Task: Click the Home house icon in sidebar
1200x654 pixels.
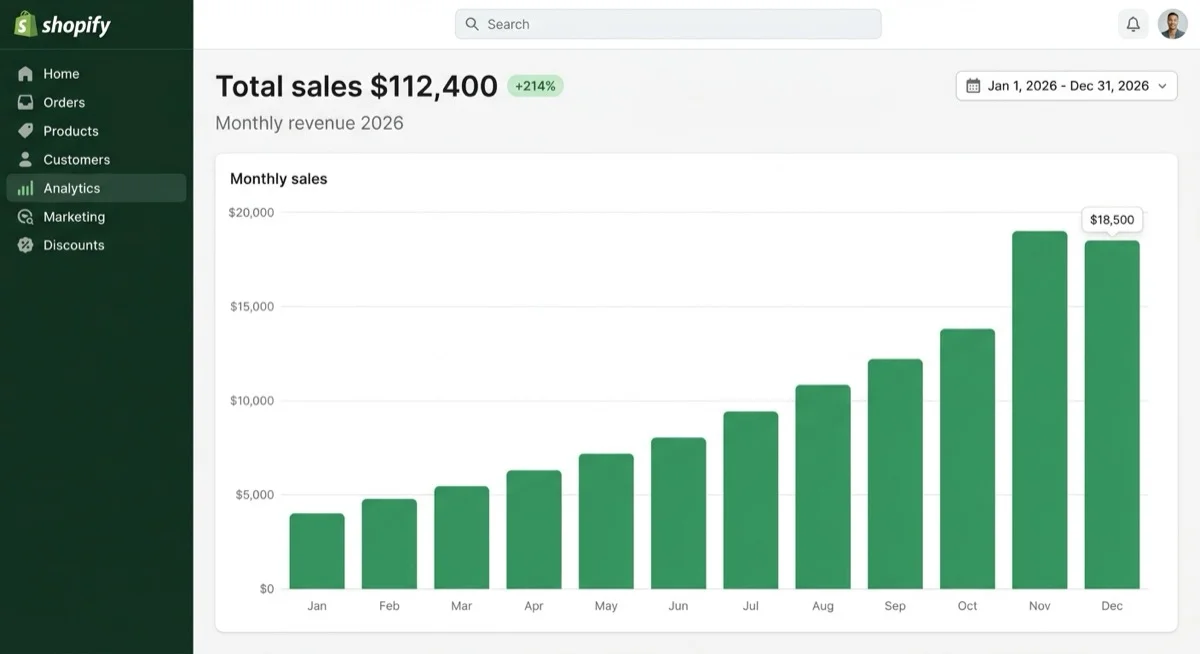Action: pos(26,74)
